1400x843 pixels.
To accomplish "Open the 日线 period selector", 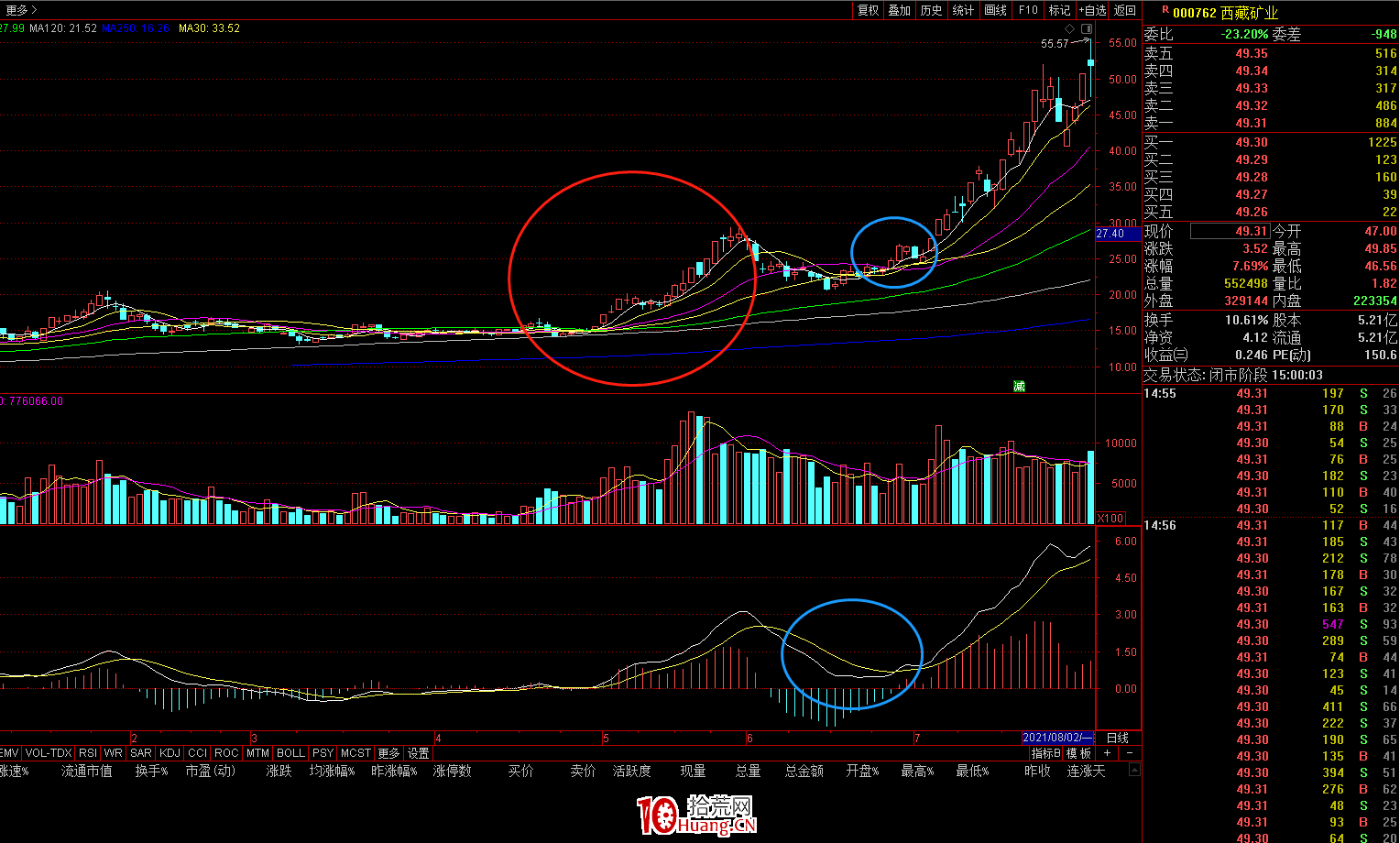I will [x=1118, y=738].
